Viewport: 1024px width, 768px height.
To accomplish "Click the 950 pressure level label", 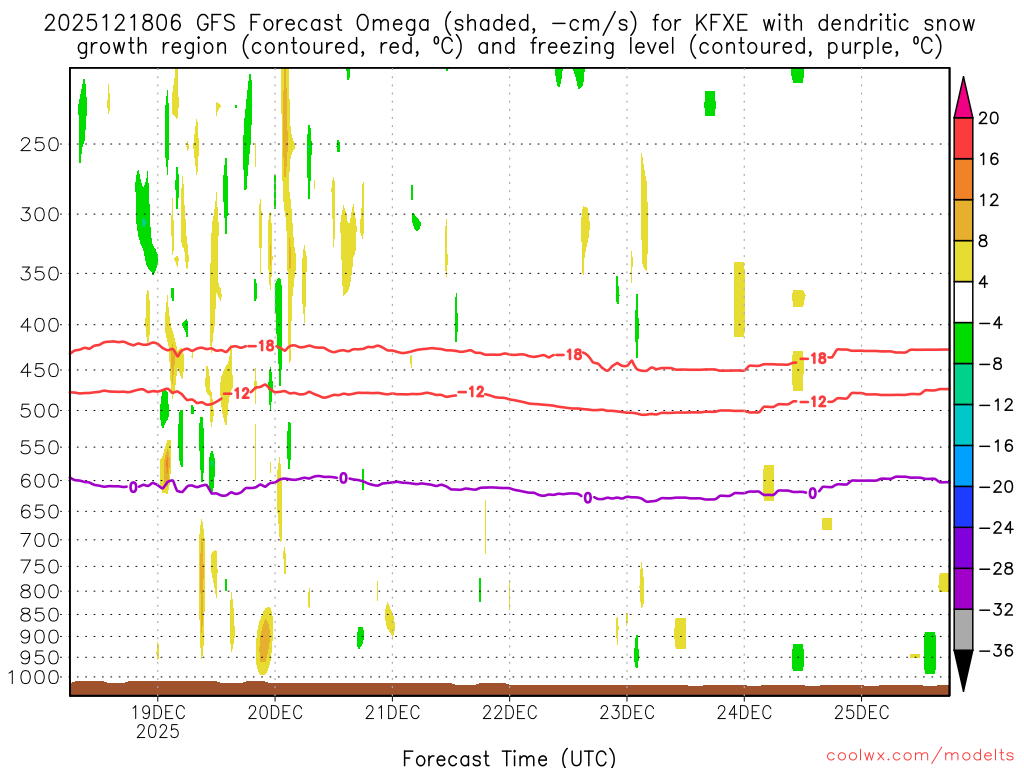I will pos(40,658).
